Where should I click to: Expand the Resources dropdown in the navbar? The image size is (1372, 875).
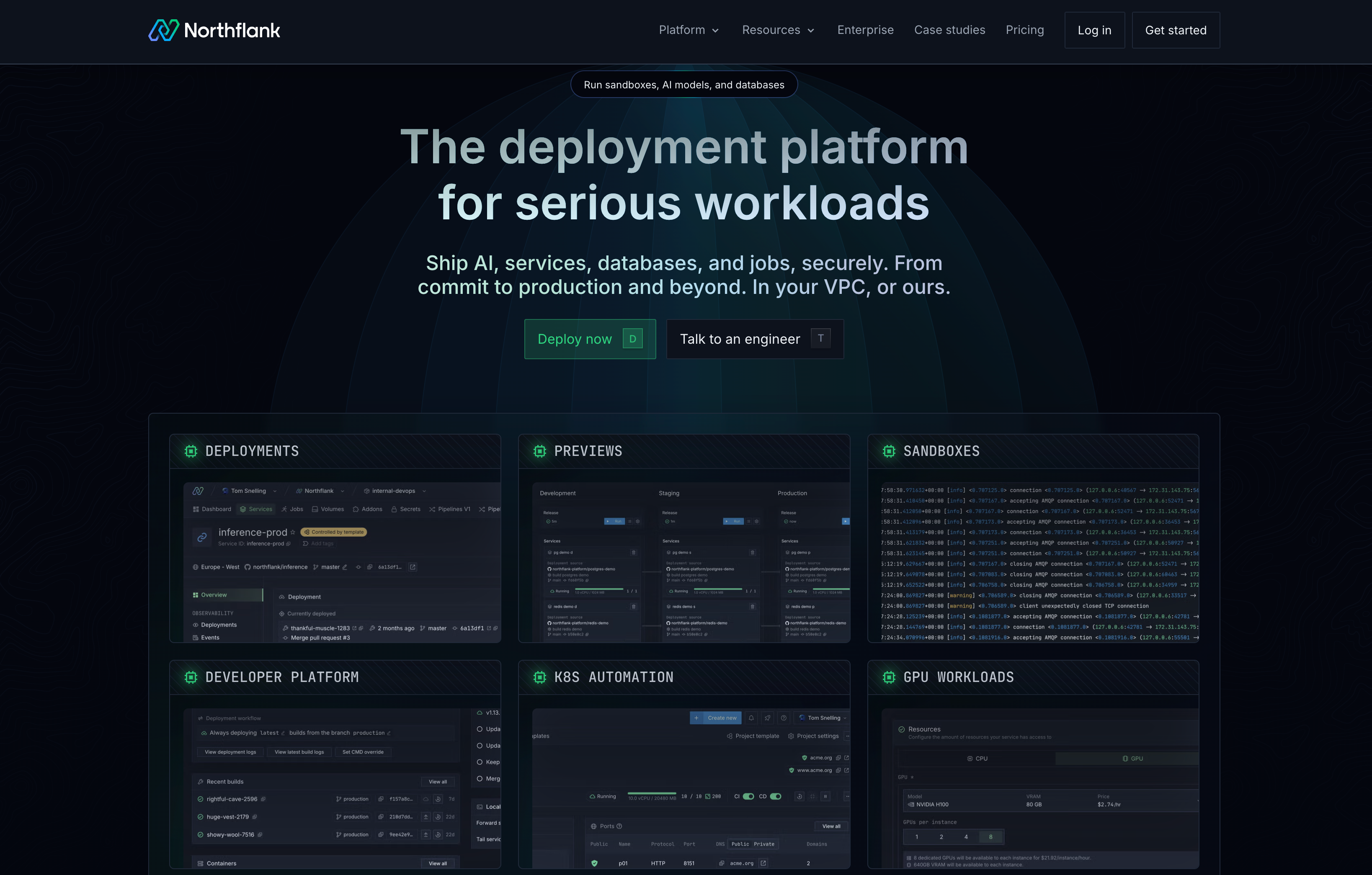[778, 30]
